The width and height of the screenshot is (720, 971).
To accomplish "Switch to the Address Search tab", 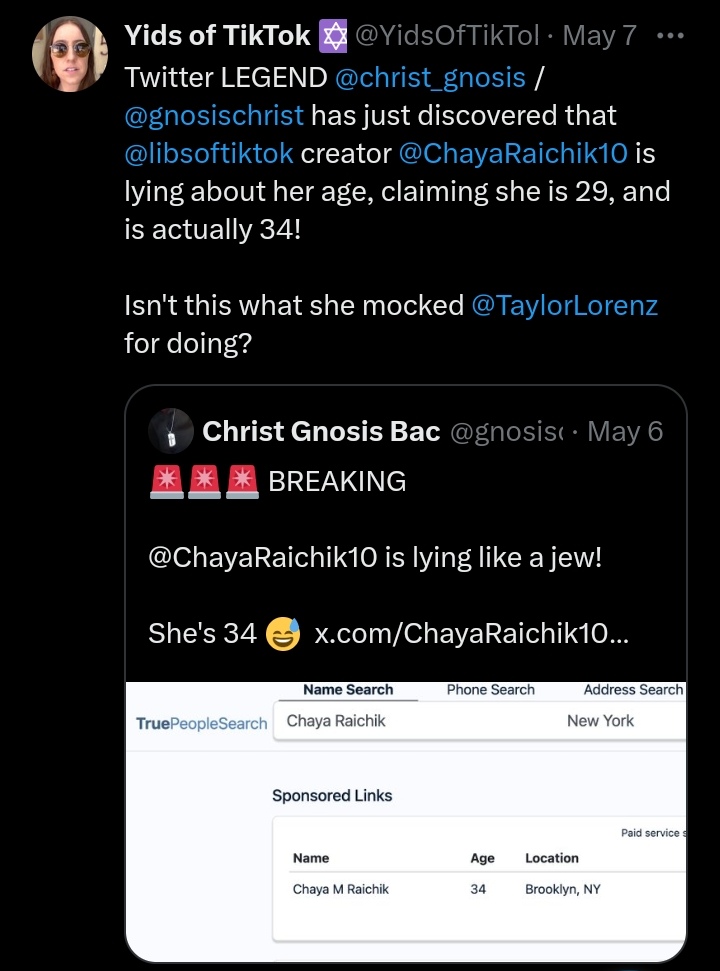I will tap(633, 690).
